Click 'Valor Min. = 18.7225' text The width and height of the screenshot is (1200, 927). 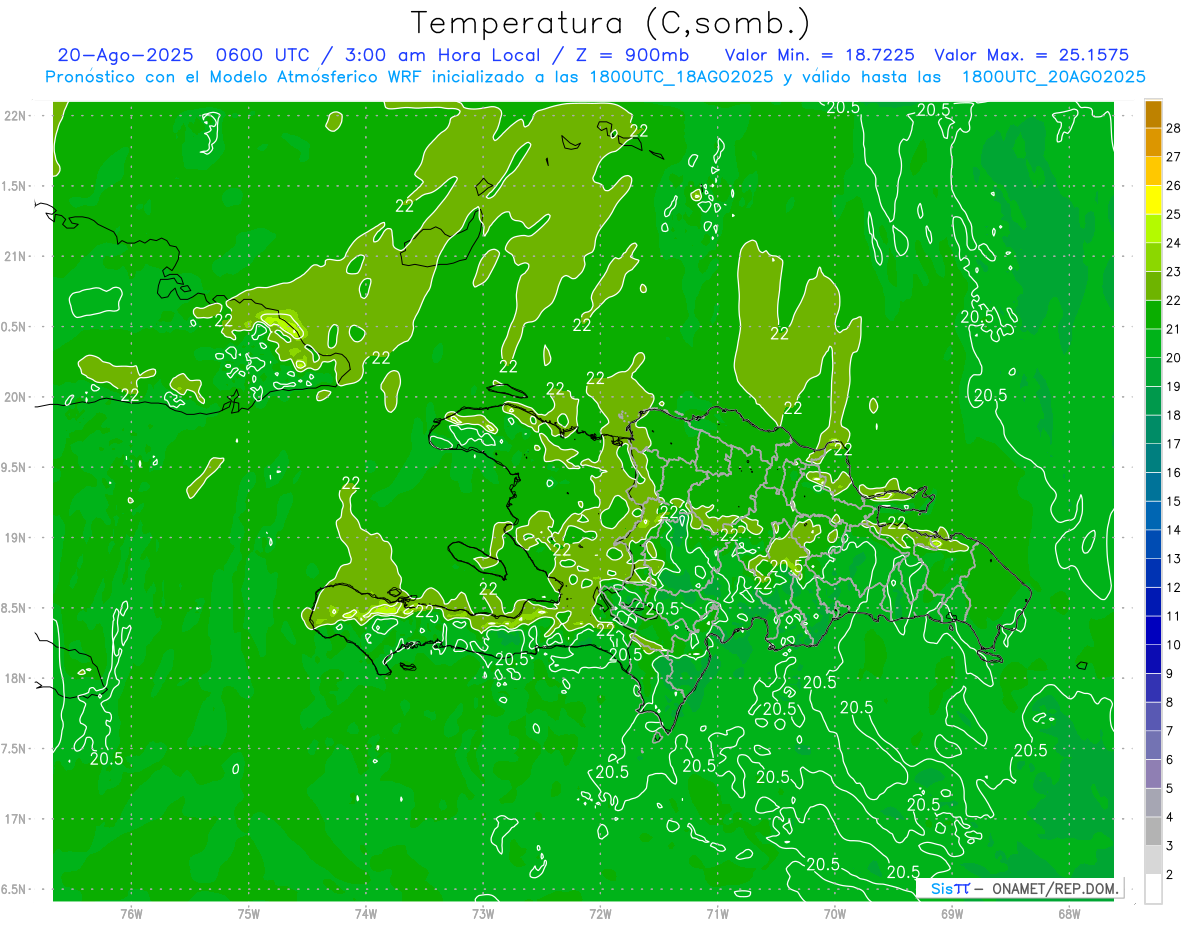pos(820,55)
